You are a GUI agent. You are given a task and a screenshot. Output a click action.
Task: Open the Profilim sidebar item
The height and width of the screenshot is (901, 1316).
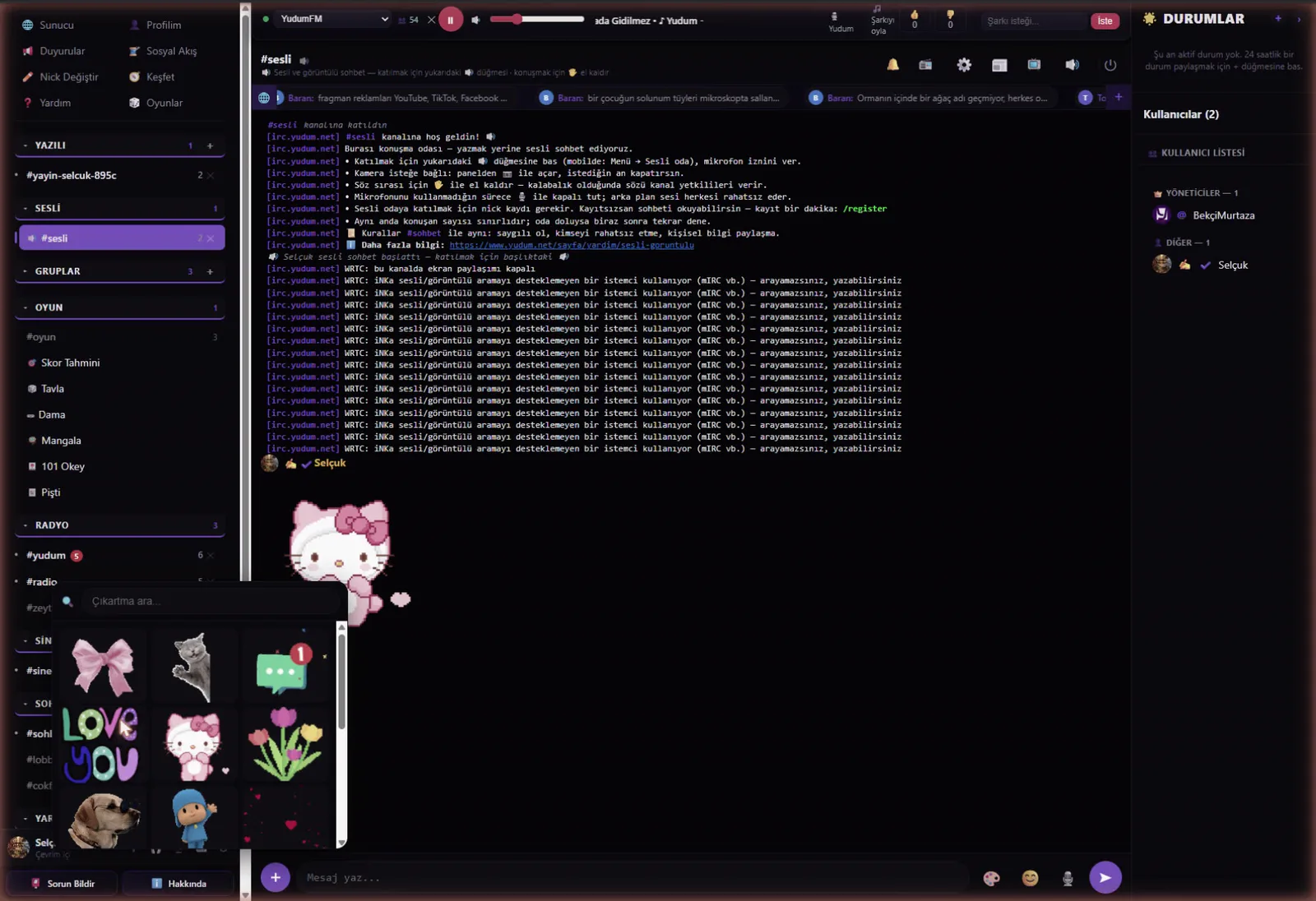[x=164, y=25]
